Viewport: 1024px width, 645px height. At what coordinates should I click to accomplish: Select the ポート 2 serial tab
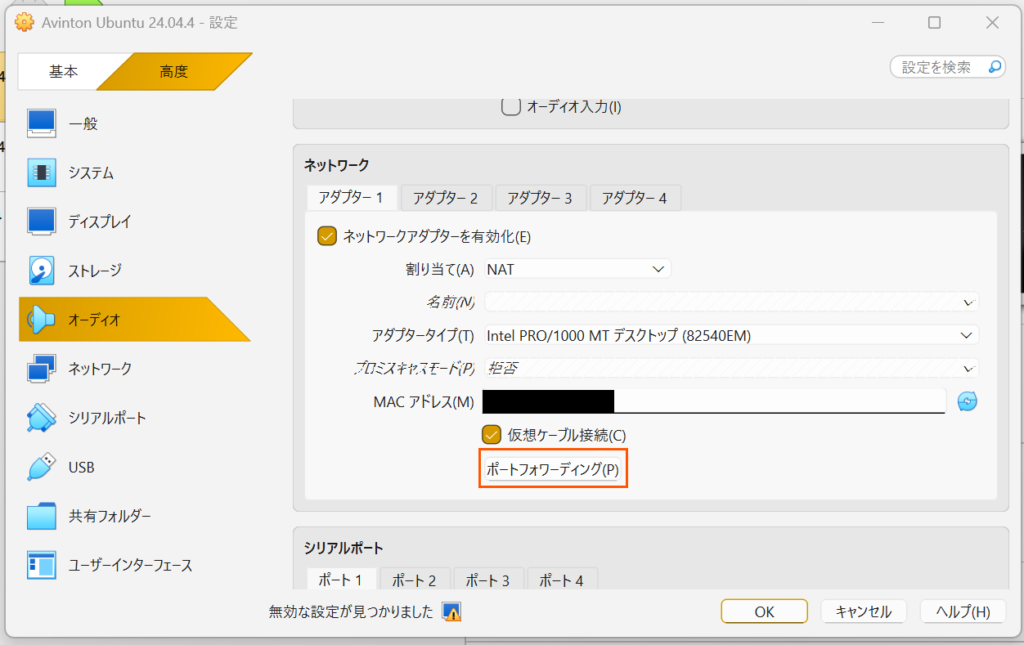414,580
